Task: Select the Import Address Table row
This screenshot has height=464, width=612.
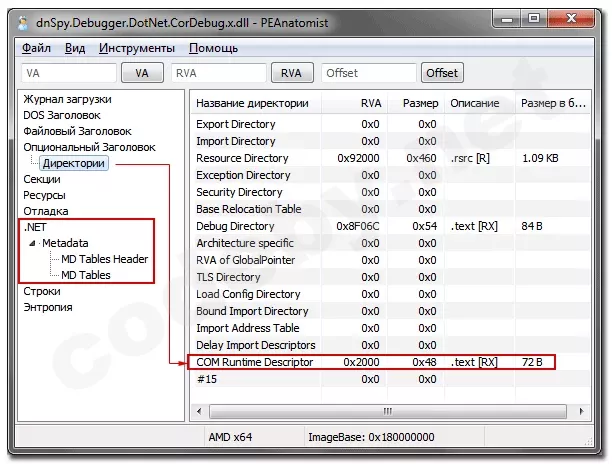Action: coord(390,328)
